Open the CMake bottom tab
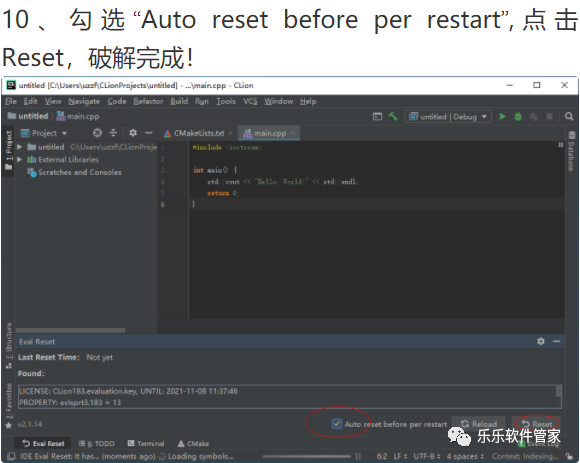 (x=193, y=443)
